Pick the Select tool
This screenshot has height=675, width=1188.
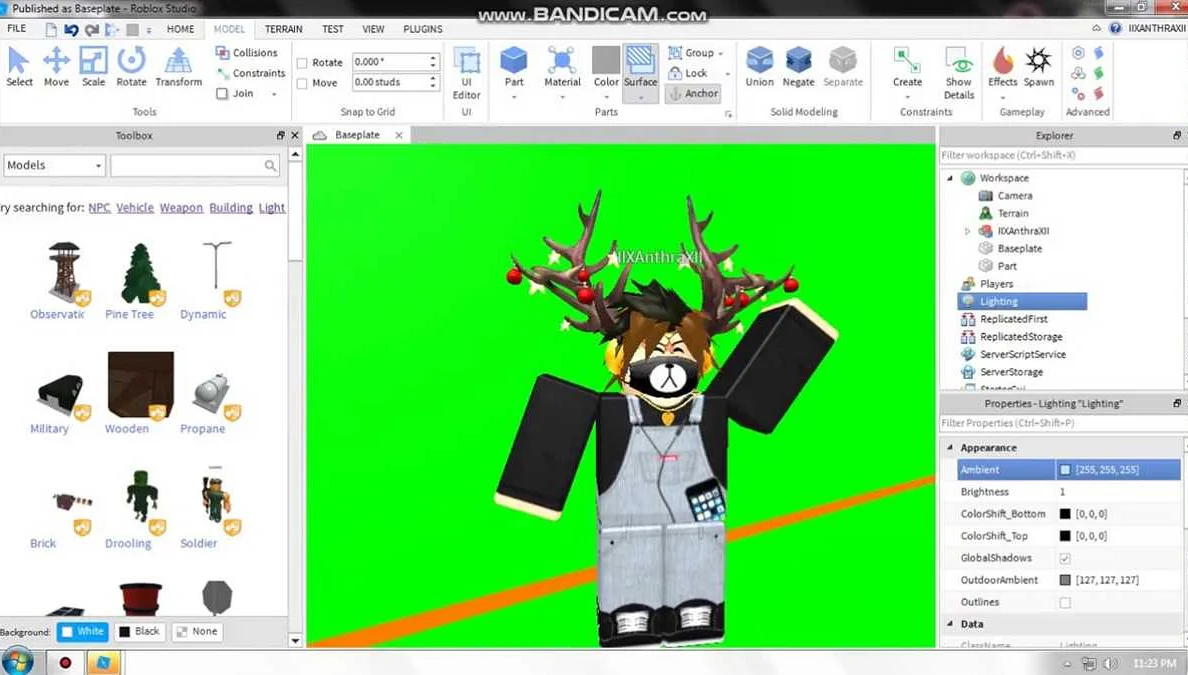[19, 67]
